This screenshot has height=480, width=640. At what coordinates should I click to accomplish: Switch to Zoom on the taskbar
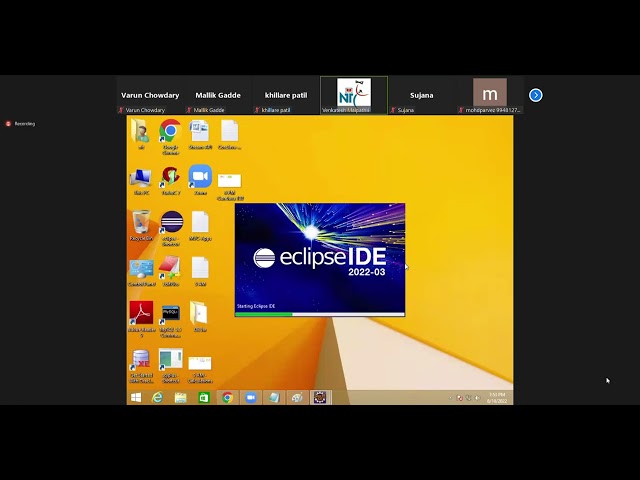(x=251, y=397)
